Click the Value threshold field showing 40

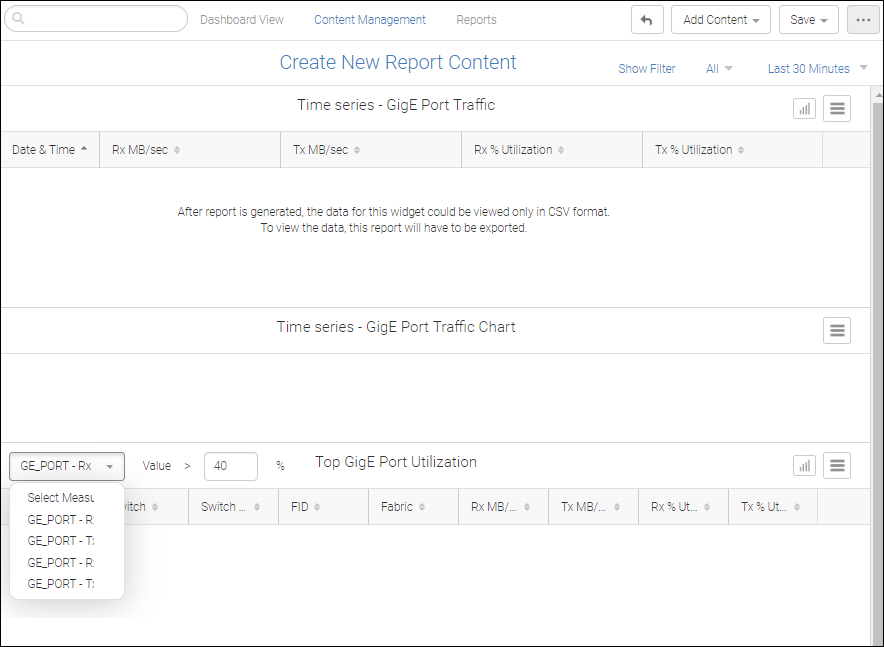230,466
